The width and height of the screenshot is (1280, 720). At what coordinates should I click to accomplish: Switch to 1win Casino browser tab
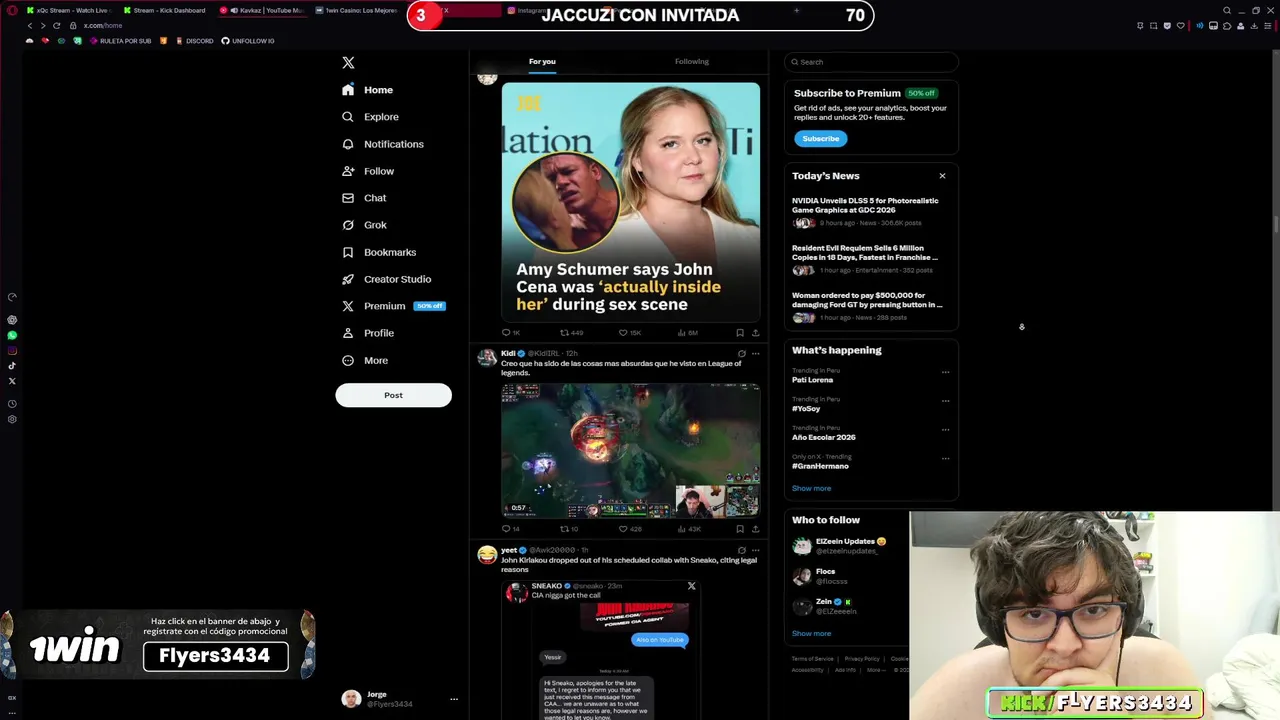(358, 10)
